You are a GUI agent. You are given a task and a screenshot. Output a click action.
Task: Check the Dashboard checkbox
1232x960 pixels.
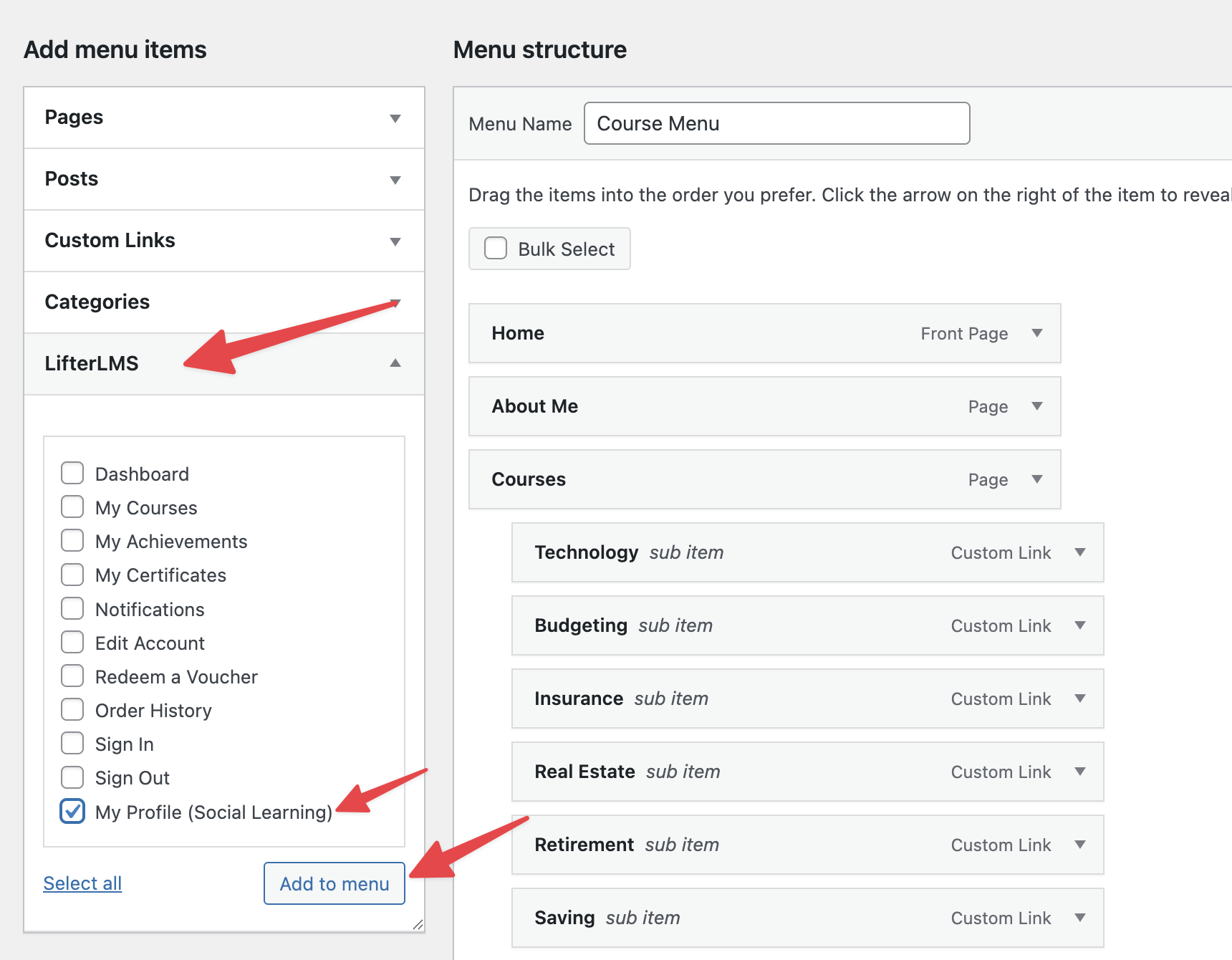point(72,474)
